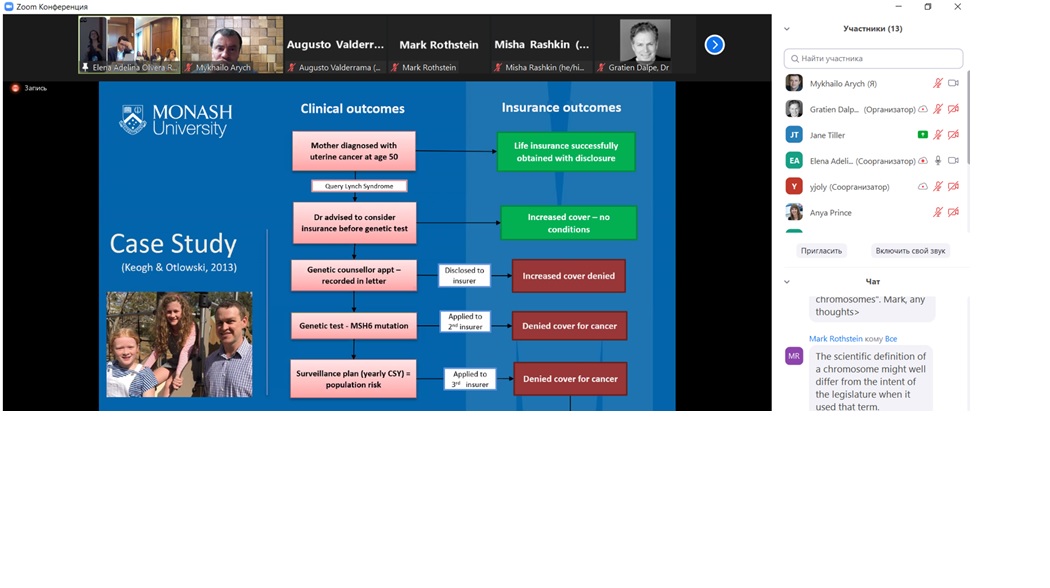Click Участники (13) panel title
1050x588 pixels.
873,29
